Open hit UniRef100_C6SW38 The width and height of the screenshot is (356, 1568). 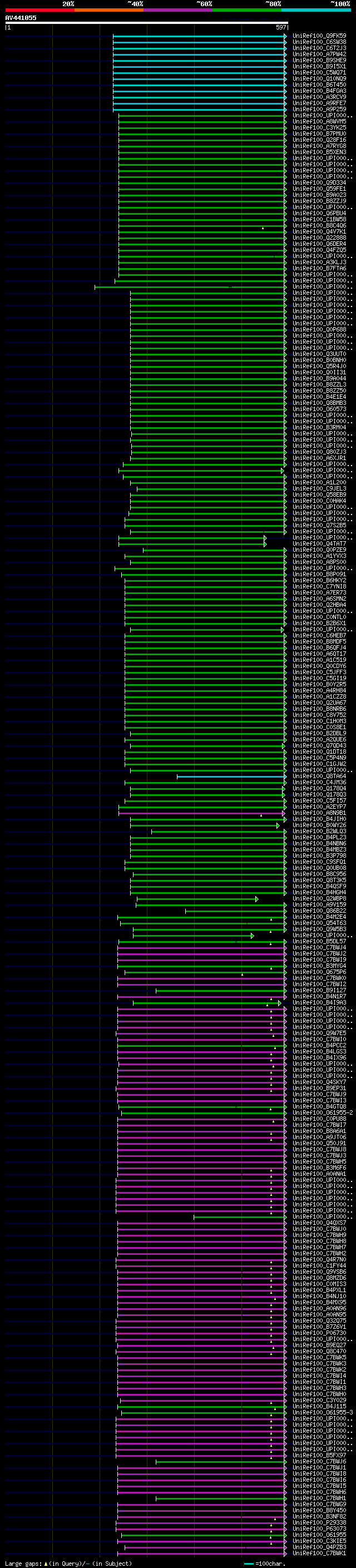pyautogui.click(x=319, y=42)
